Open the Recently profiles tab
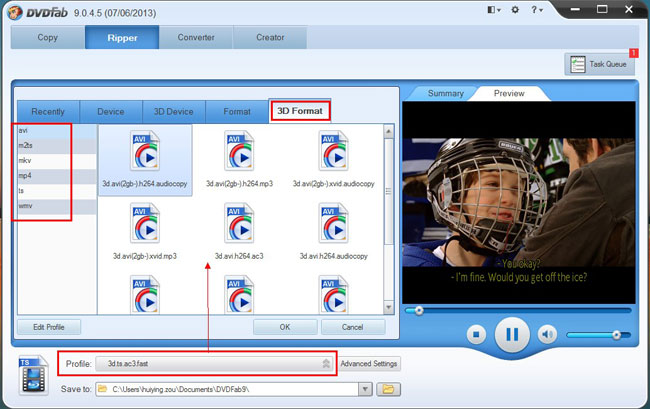This screenshot has width=650, height=409. pyautogui.click(x=48, y=111)
